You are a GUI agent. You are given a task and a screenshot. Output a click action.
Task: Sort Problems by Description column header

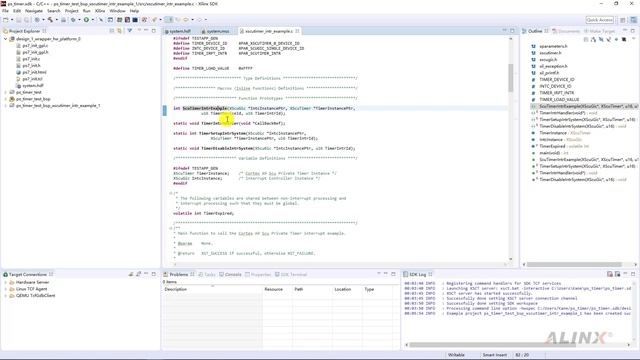click(213, 289)
